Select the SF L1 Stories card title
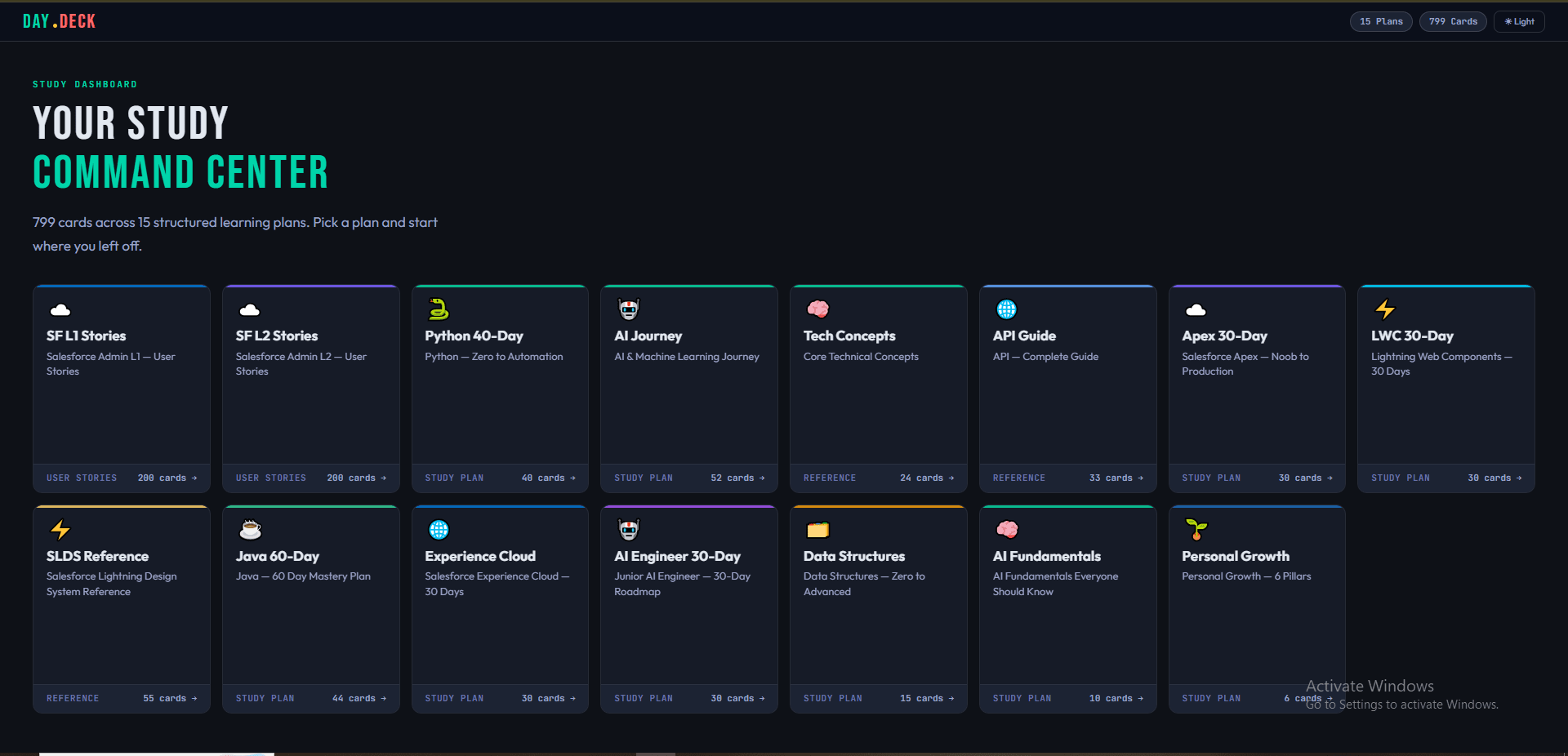Image resolution: width=1568 pixels, height=756 pixels. [86, 336]
